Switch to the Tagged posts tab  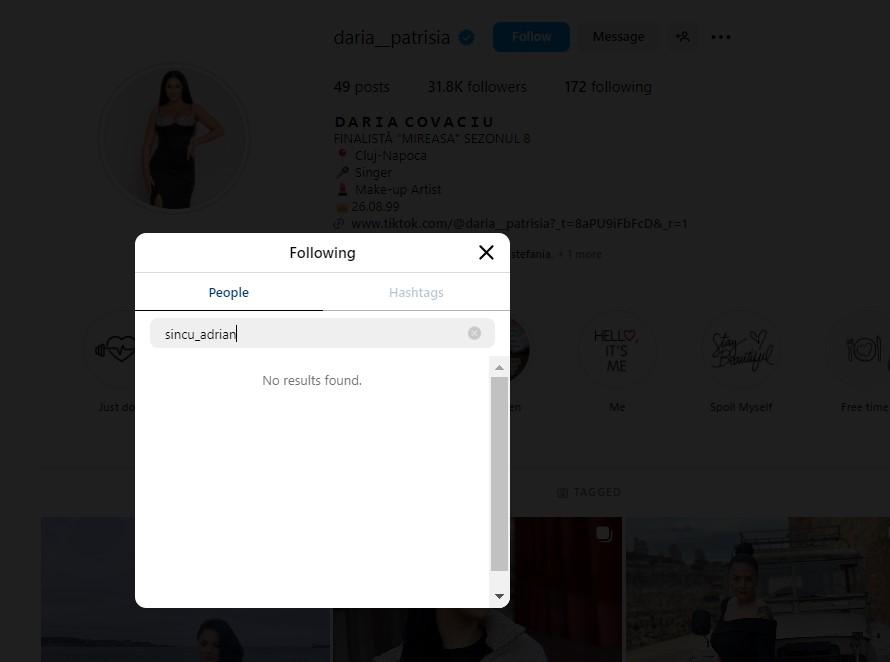point(589,492)
